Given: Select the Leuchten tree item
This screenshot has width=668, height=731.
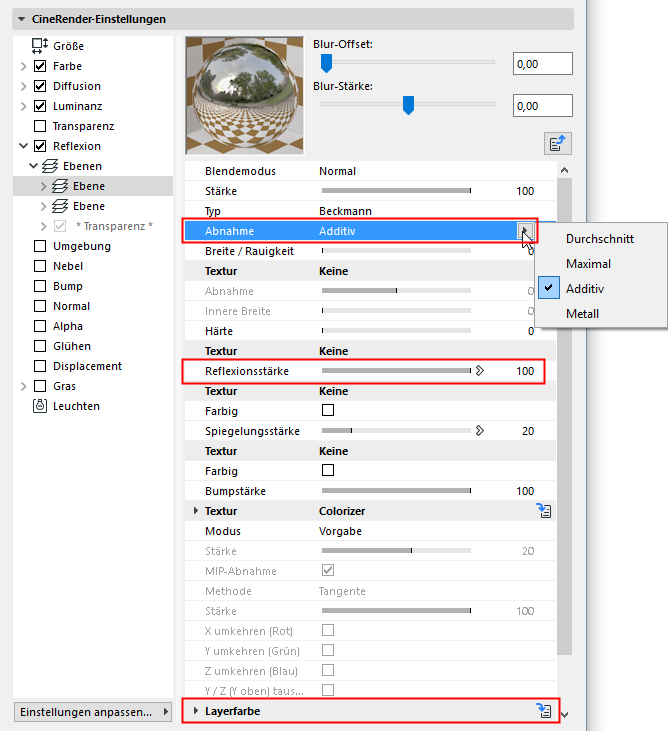Looking at the screenshot, I should pos(76,406).
